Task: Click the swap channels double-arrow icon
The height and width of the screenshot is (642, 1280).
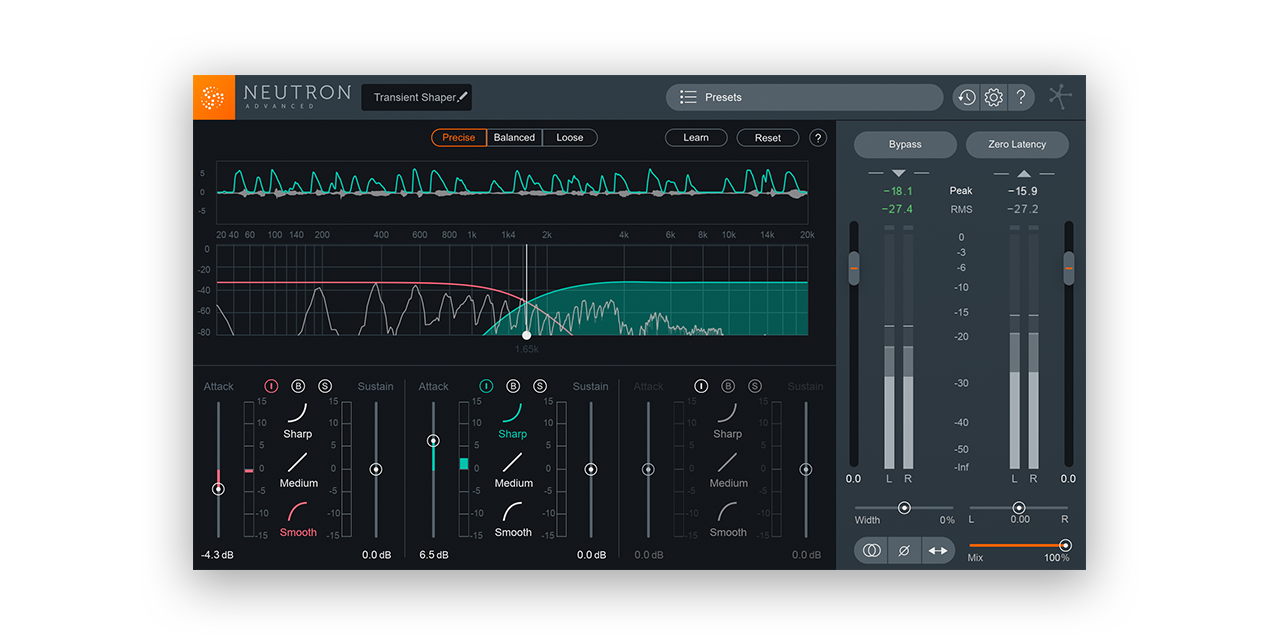Action: pos(938,550)
